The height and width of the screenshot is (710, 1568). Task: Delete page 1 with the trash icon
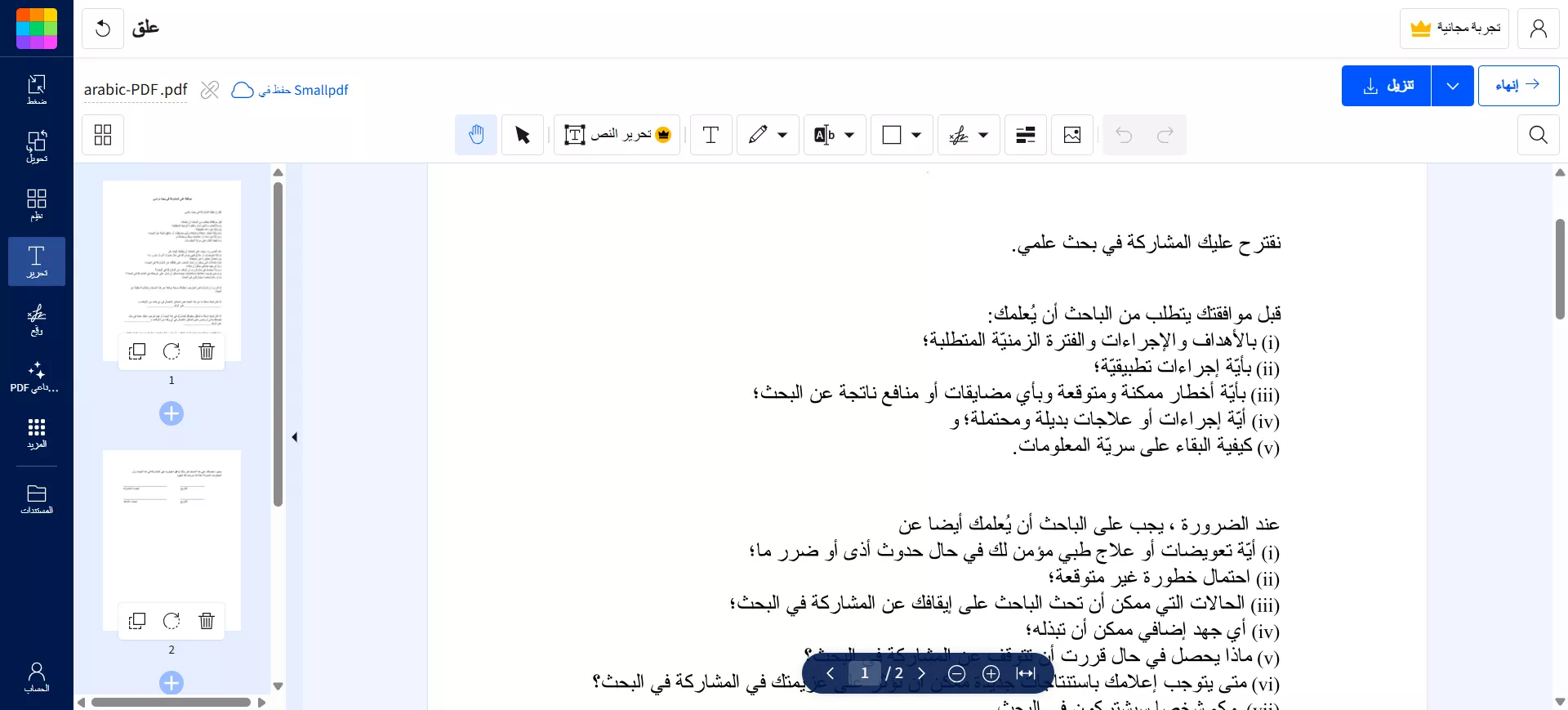(207, 351)
